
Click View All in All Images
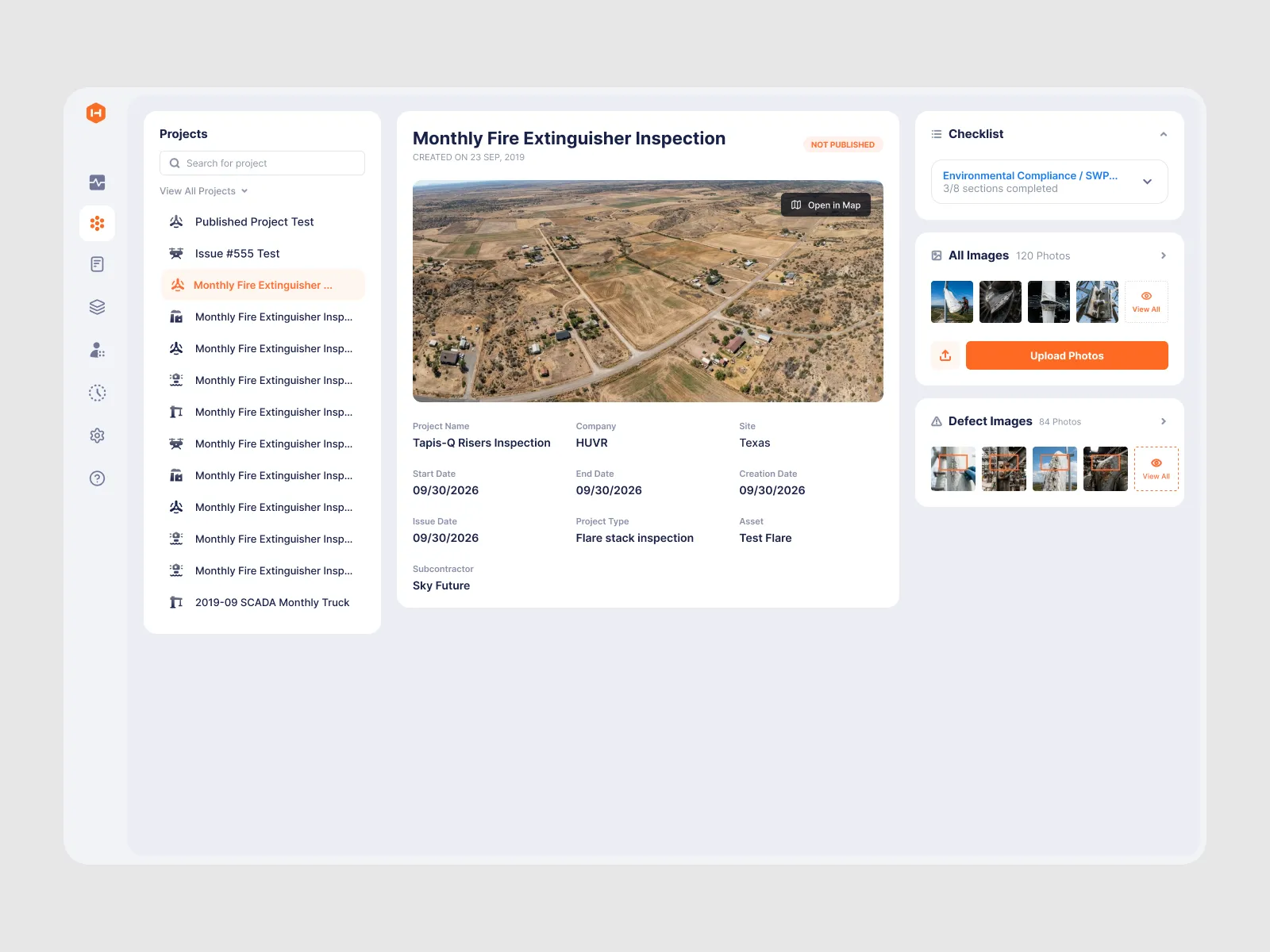(x=1146, y=301)
